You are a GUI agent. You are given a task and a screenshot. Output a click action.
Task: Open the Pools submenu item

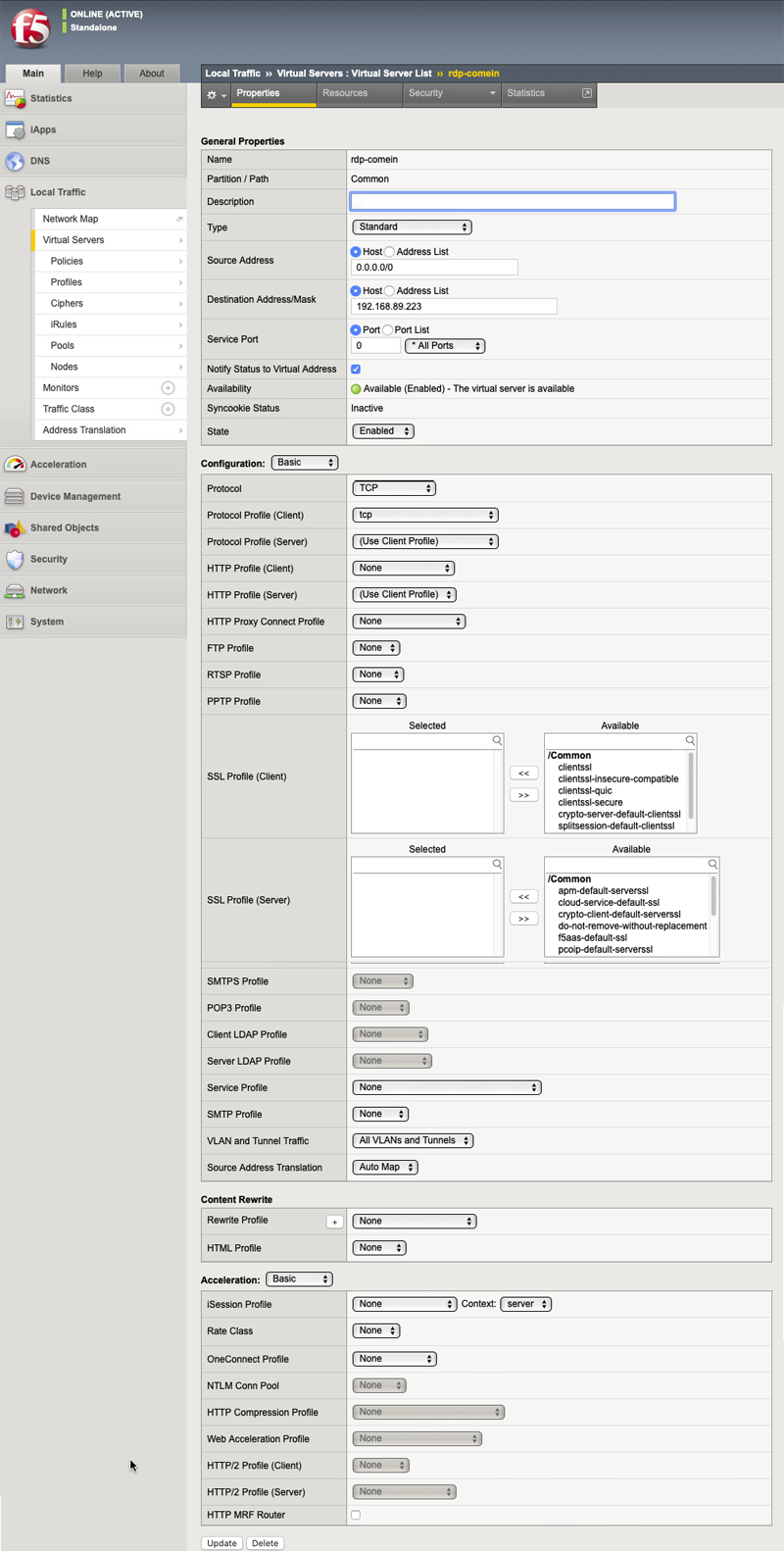[109, 346]
